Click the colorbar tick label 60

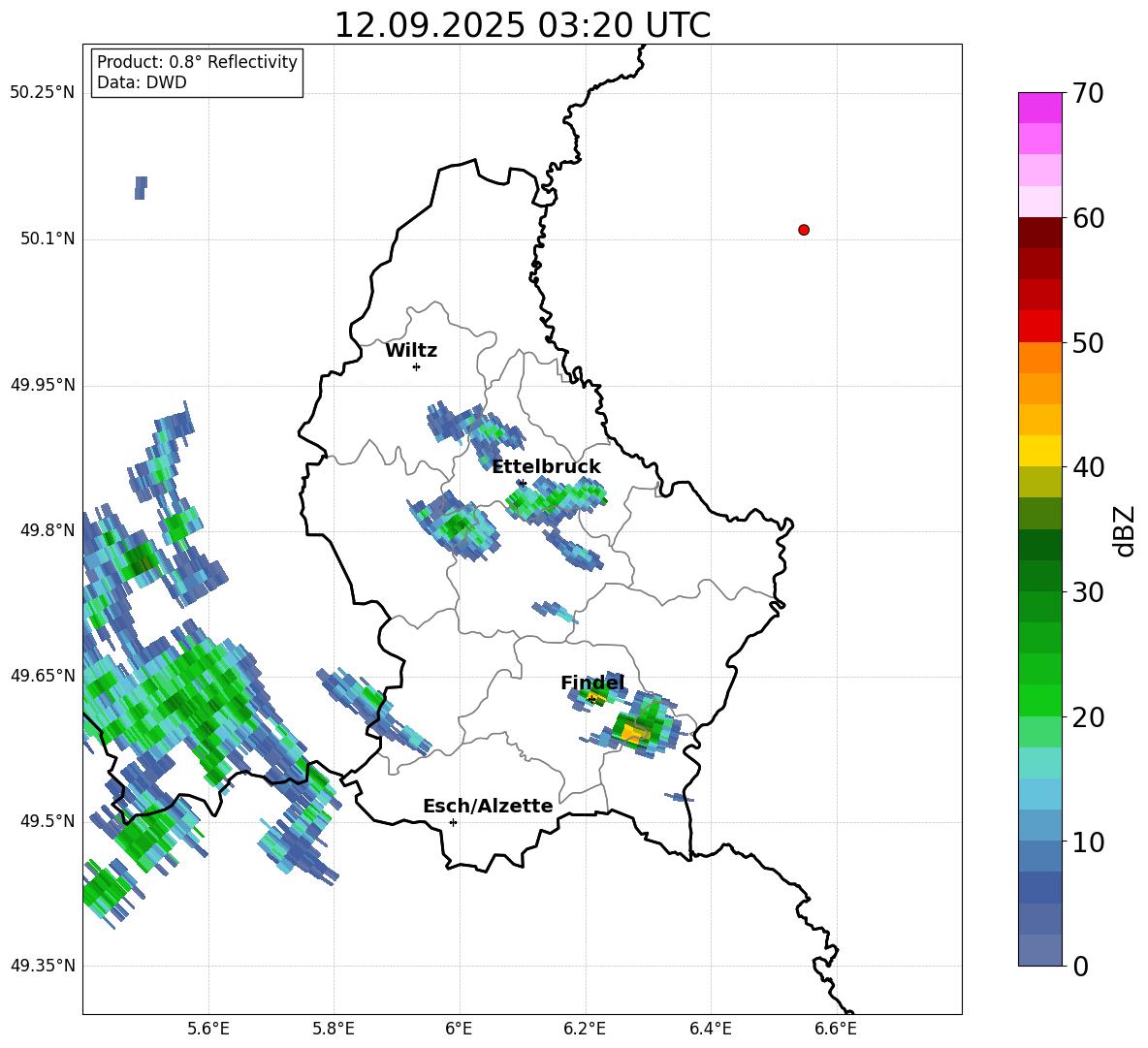click(x=1087, y=218)
